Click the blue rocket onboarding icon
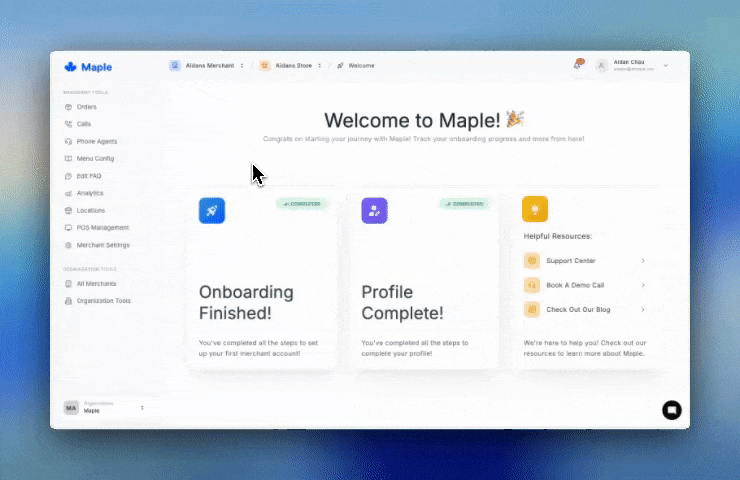Viewport: 740px width, 480px height. coord(212,211)
